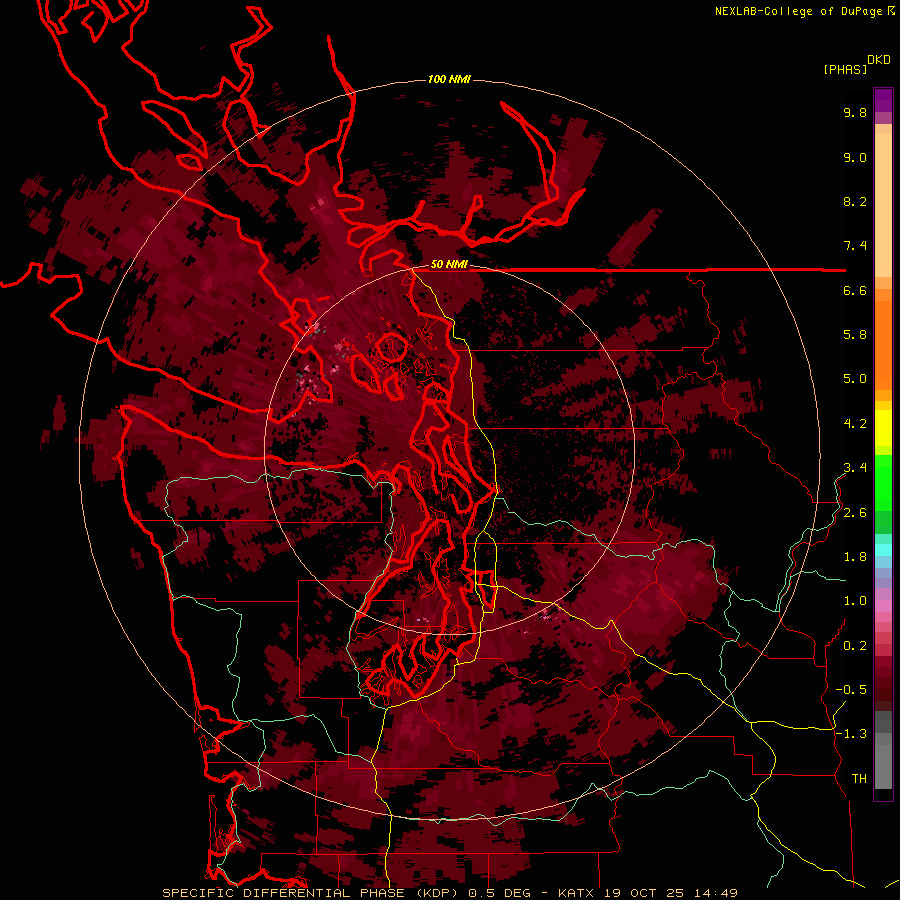Click the 2.6 scale value
Screen dimensions: 900x900
pyautogui.click(x=855, y=513)
